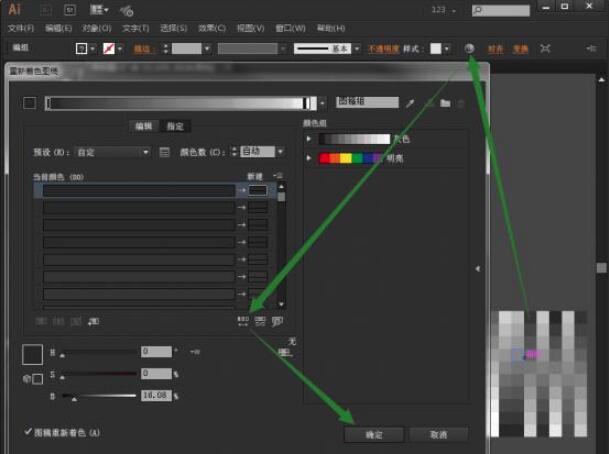Open the 样式 style swatch dropdown

tap(447, 49)
